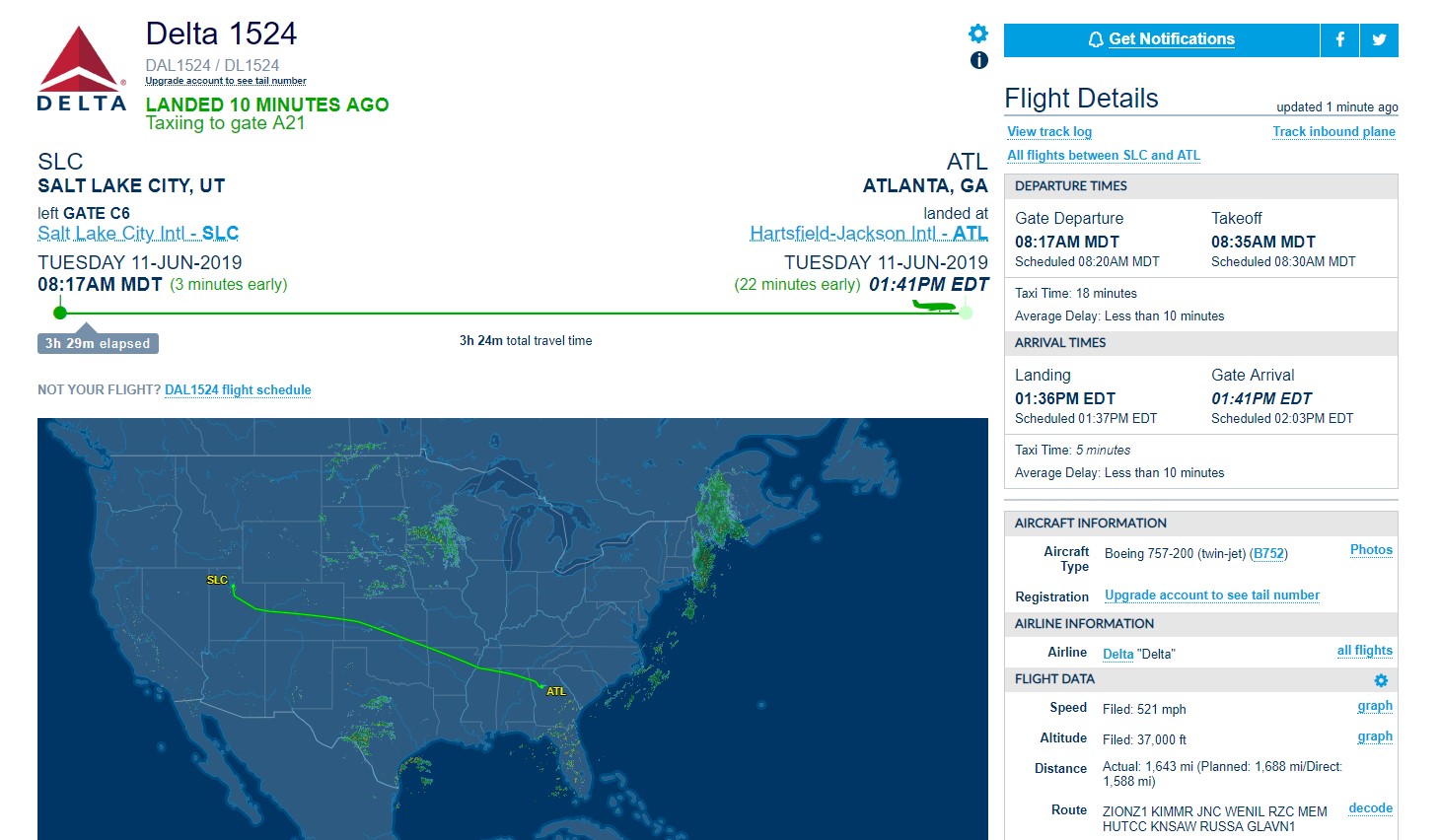Open All flights between SLC and ATL
The width and height of the screenshot is (1440, 840).
point(1103,156)
